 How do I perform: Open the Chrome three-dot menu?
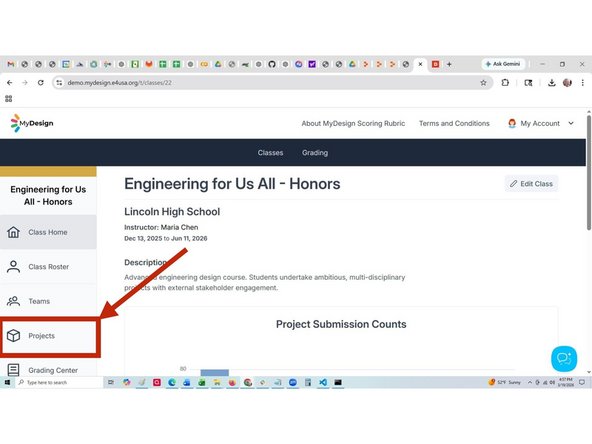583,83
